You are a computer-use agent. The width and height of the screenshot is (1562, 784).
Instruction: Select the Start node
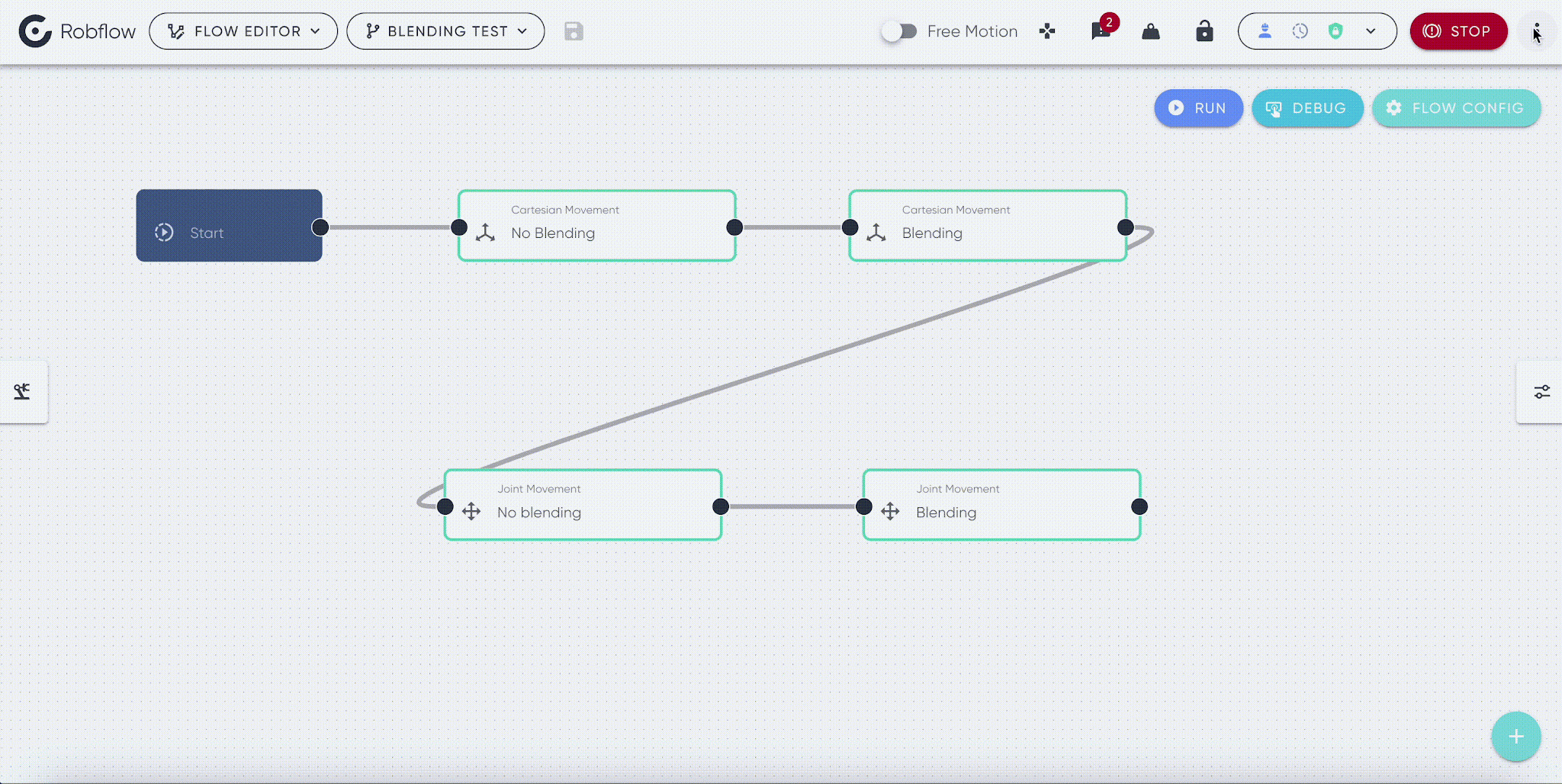tap(229, 226)
